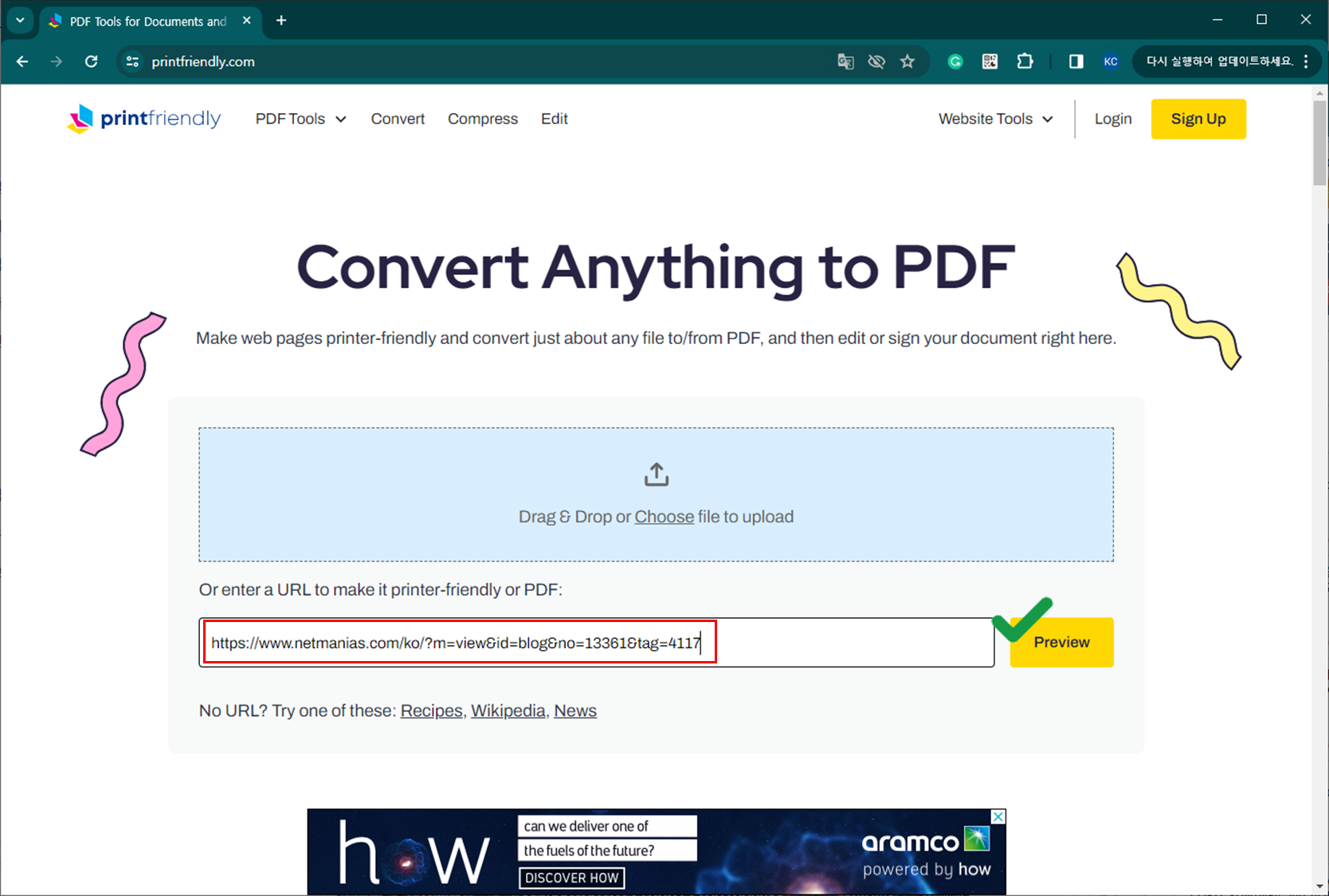Go back to the previous page
The height and width of the screenshot is (896, 1329).
click(22, 61)
